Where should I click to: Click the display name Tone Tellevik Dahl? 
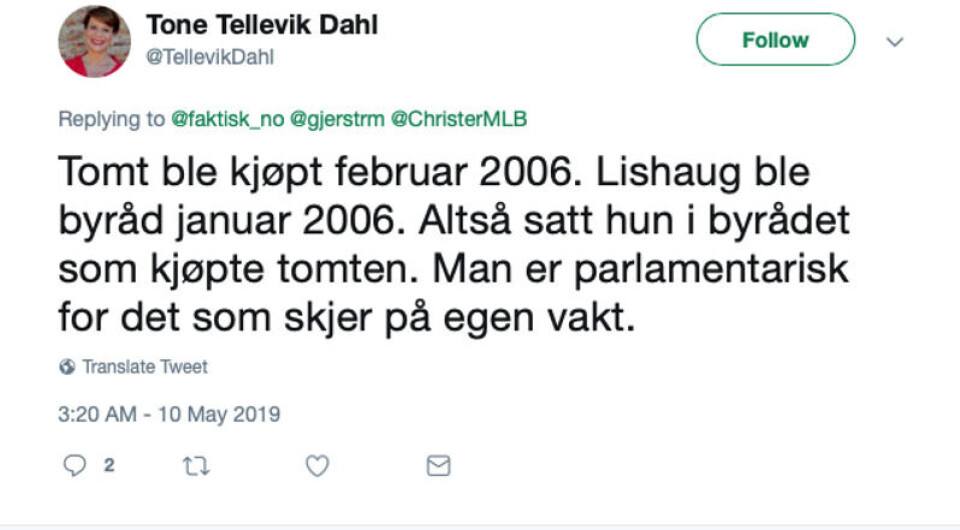[262, 26]
